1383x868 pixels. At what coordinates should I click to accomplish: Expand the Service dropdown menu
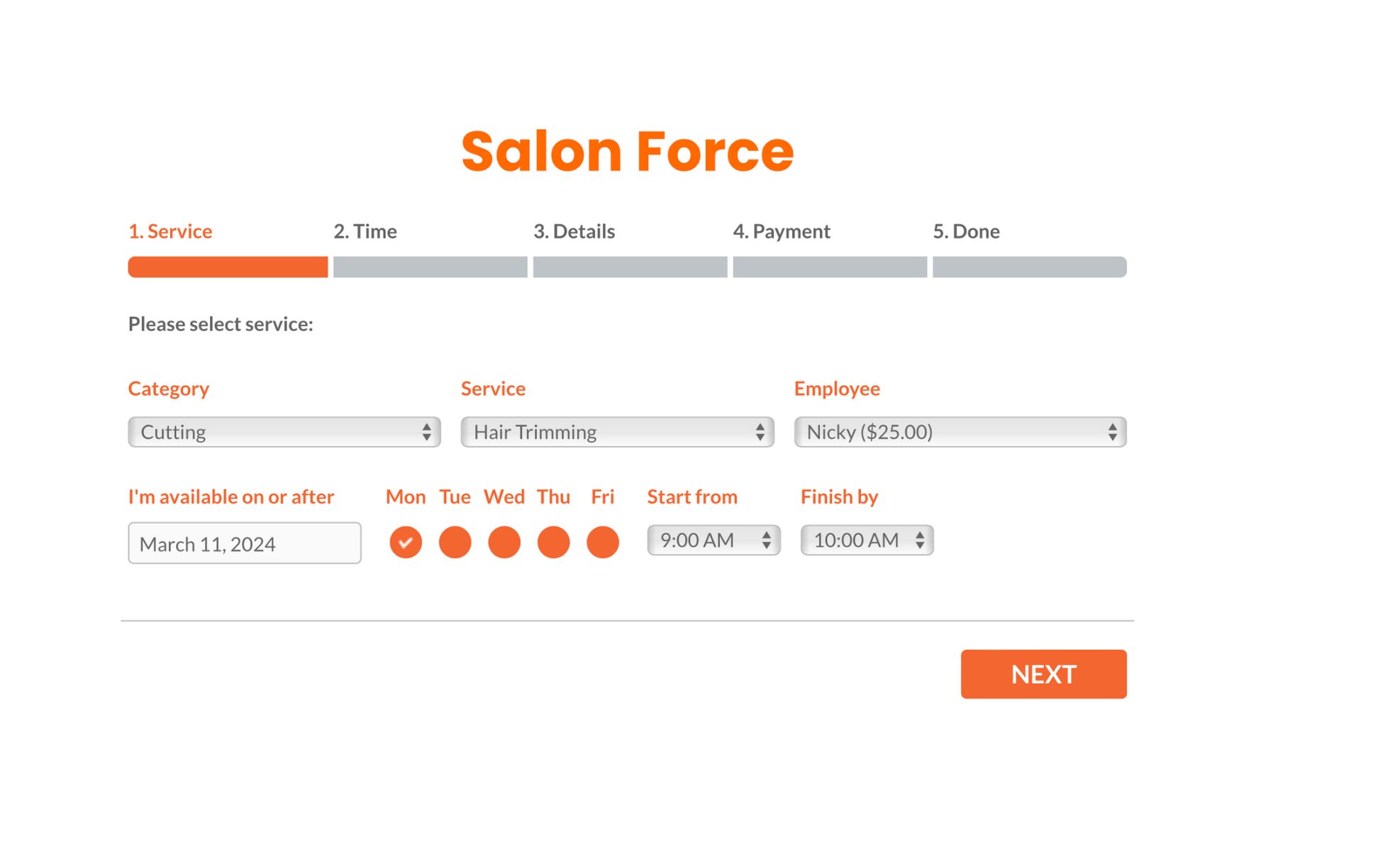tap(618, 432)
